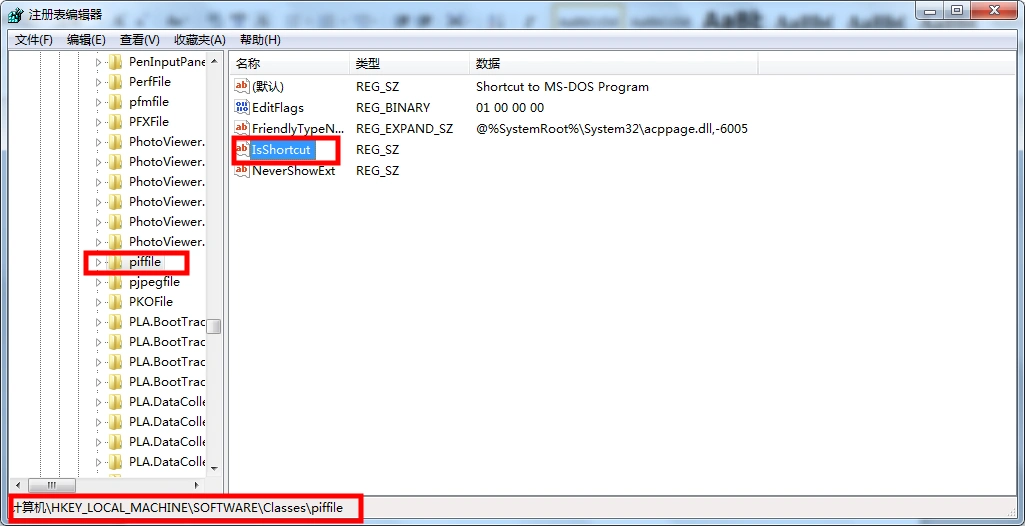The width and height of the screenshot is (1025, 526).
Task: Sort by the 类型 column header
Action: (409, 64)
